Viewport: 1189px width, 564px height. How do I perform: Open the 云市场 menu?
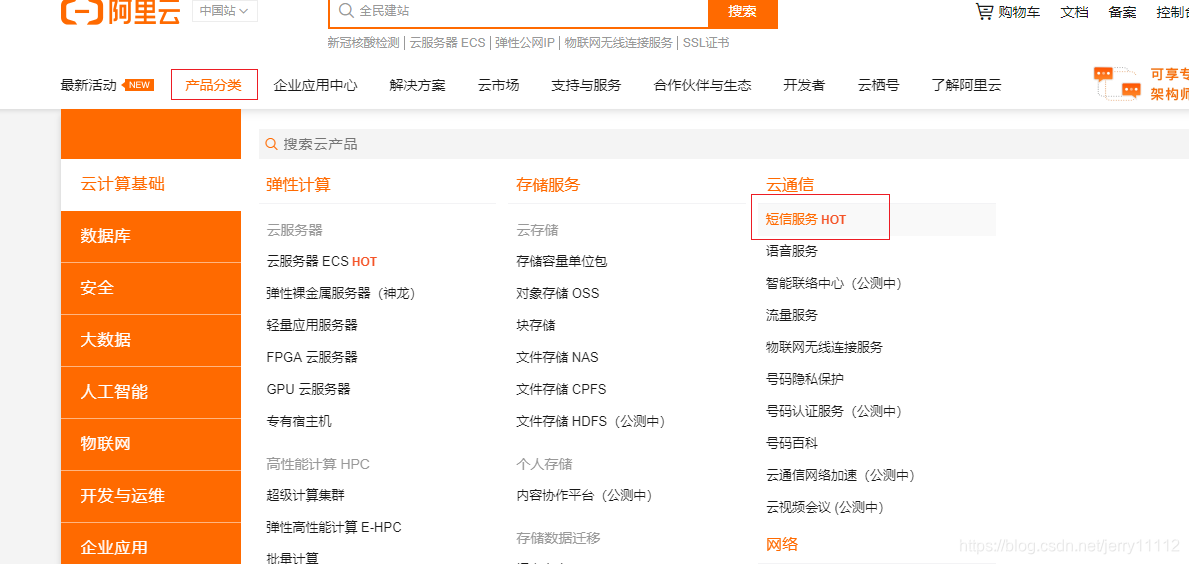click(x=499, y=85)
